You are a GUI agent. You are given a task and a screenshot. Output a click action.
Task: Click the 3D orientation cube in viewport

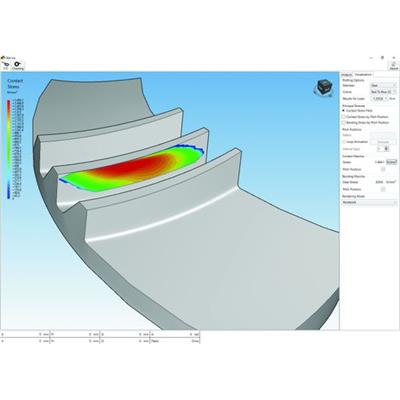(323, 88)
